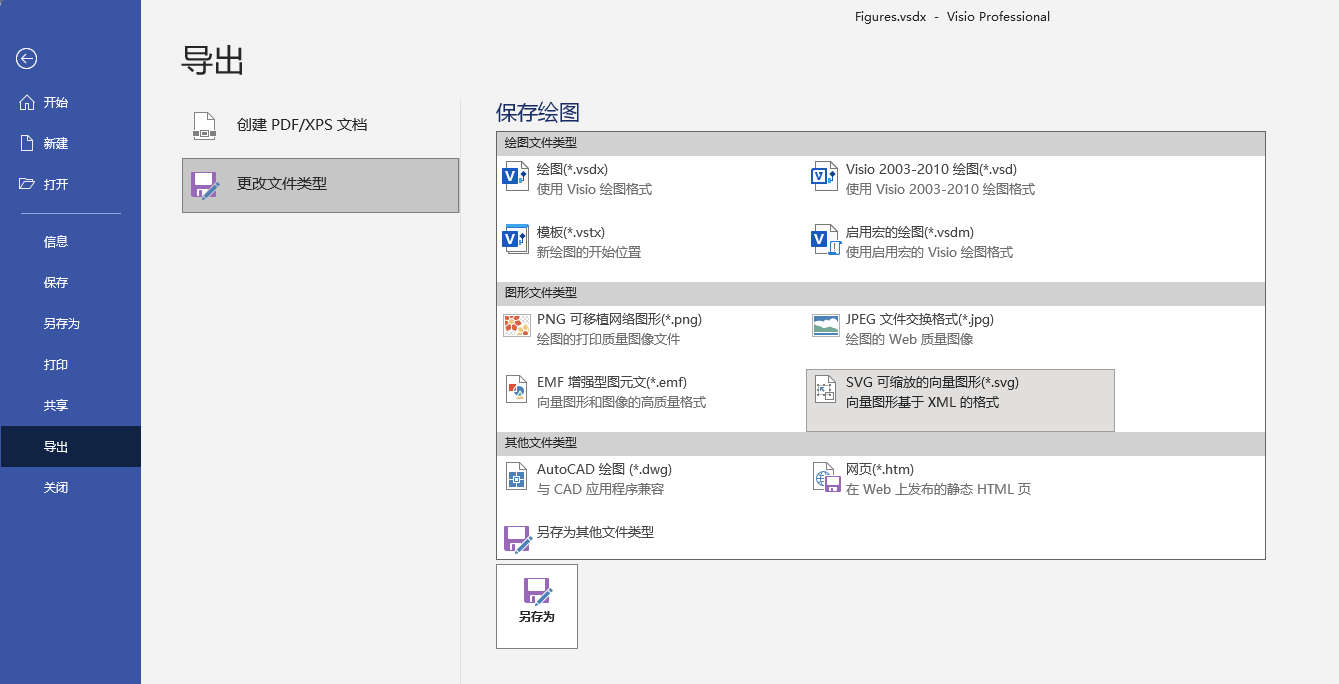Click description 与 CAD 应用程序兼容
The width and height of the screenshot is (1339, 684).
pyautogui.click(x=600, y=489)
